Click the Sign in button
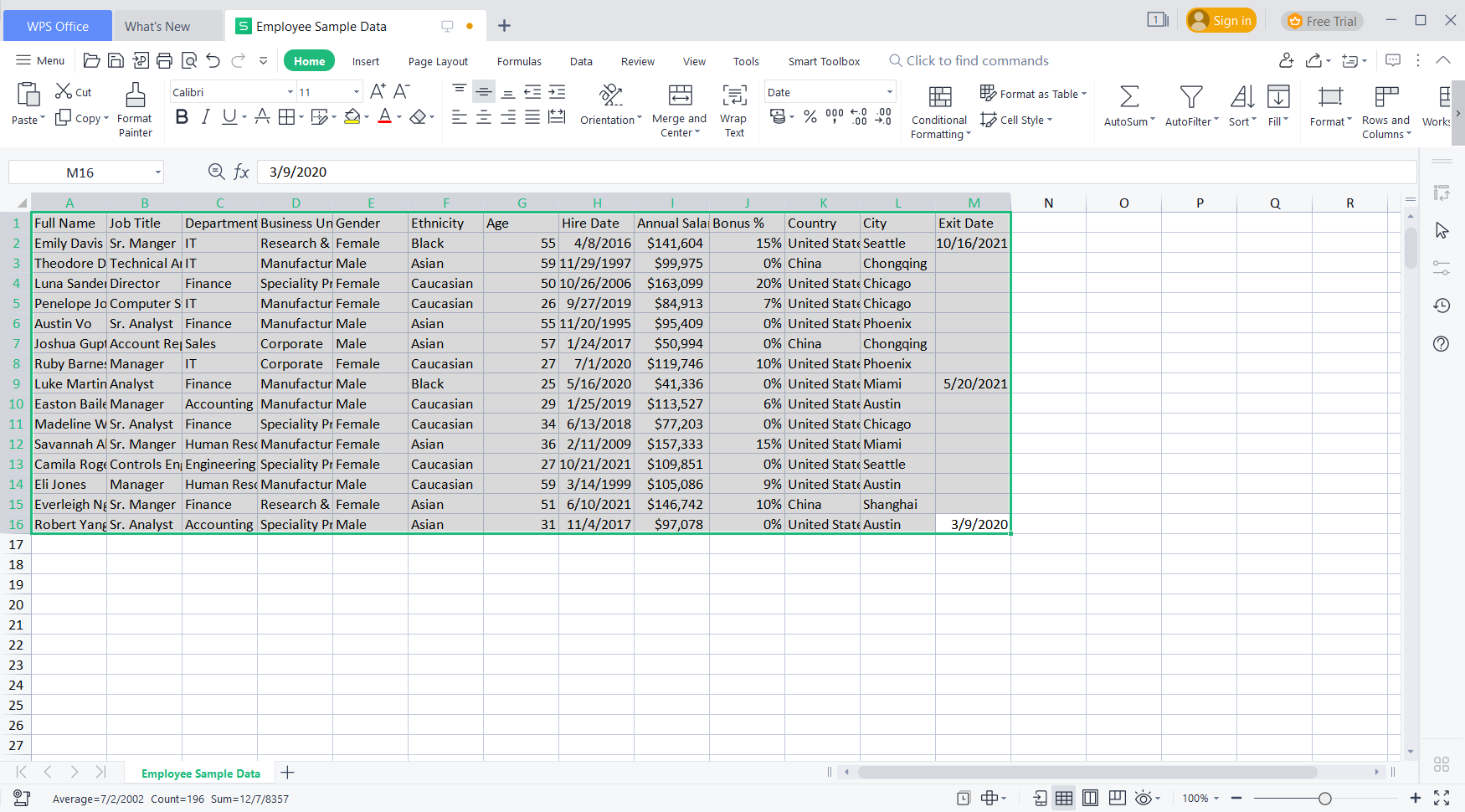1465x812 pixels. coord(1221,20)
